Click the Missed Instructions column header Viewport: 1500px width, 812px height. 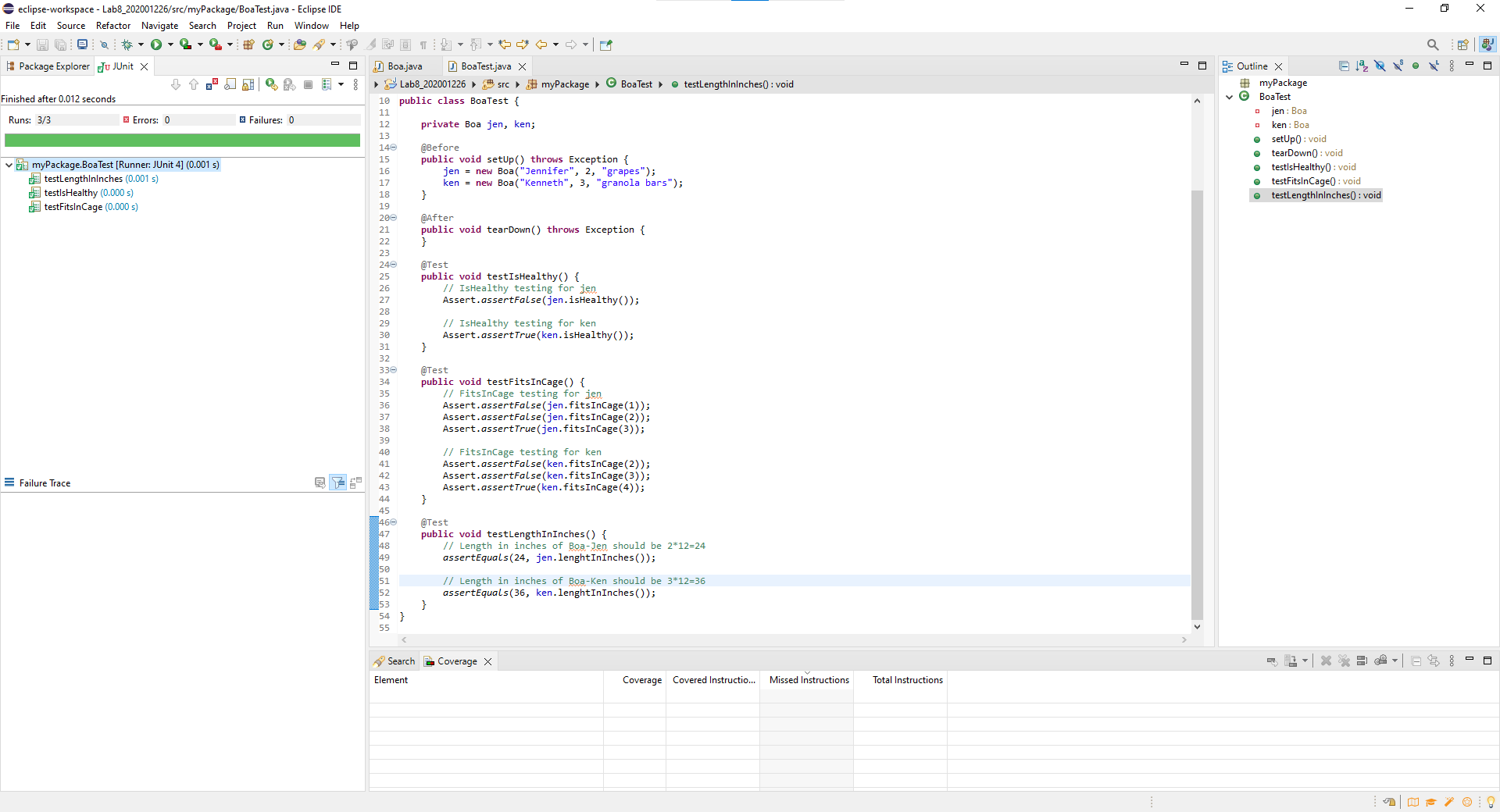809,680
